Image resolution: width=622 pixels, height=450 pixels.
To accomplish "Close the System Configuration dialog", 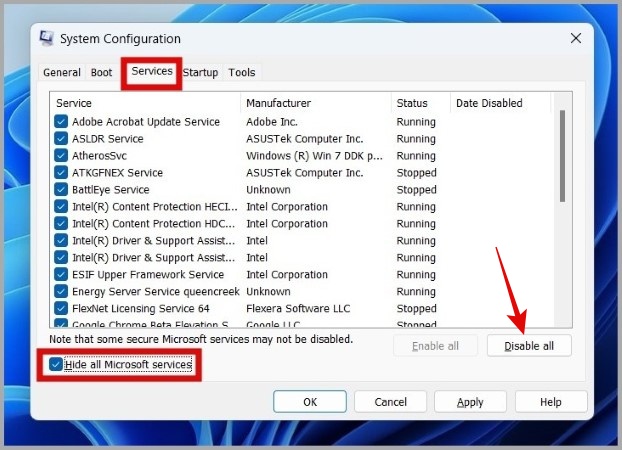I will [576, 38].
